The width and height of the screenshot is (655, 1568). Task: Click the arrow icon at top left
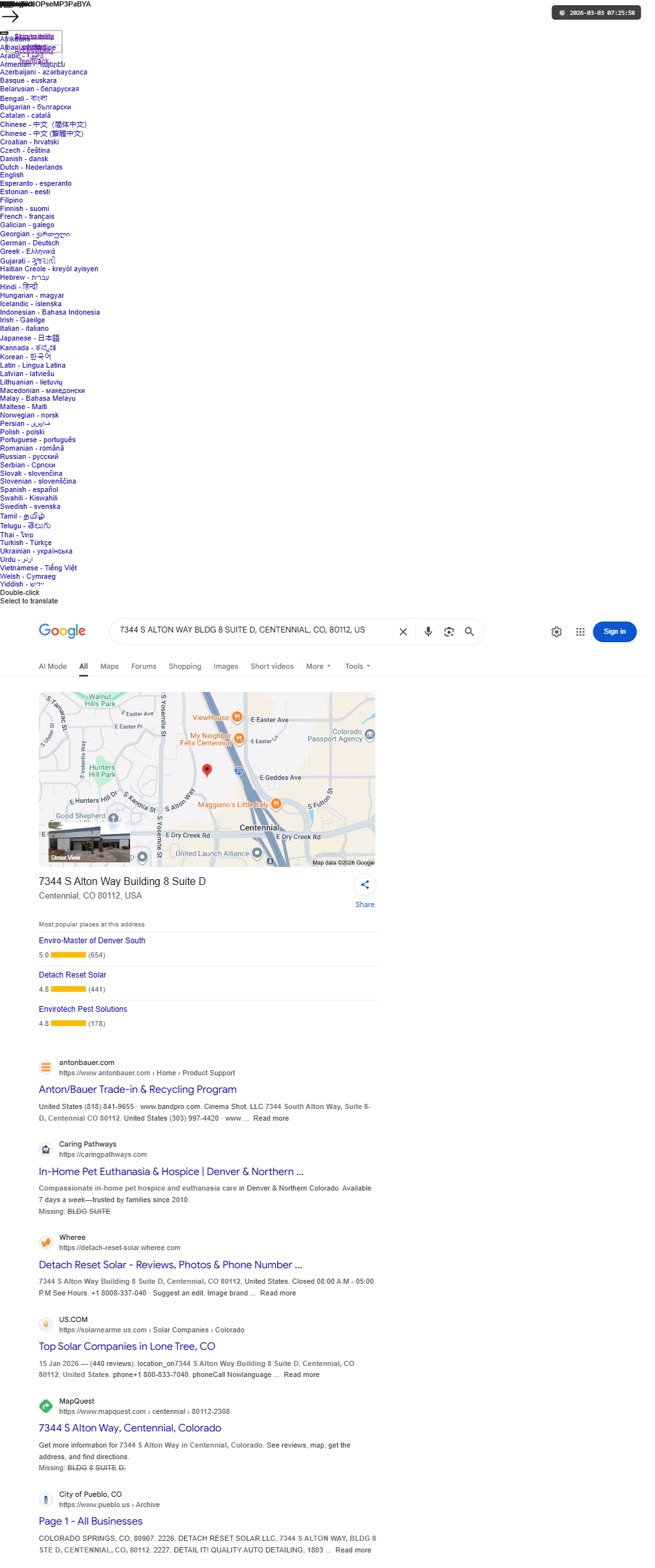coord(10,16)
